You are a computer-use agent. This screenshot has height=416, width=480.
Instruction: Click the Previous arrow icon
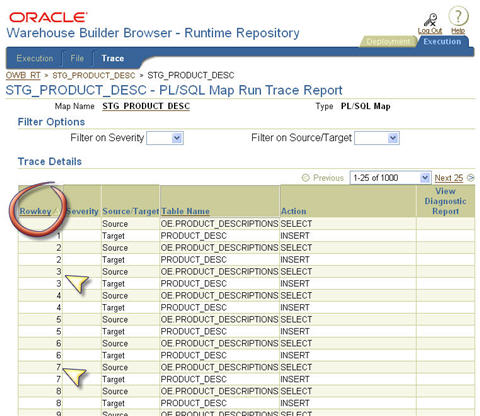(305, 178)
